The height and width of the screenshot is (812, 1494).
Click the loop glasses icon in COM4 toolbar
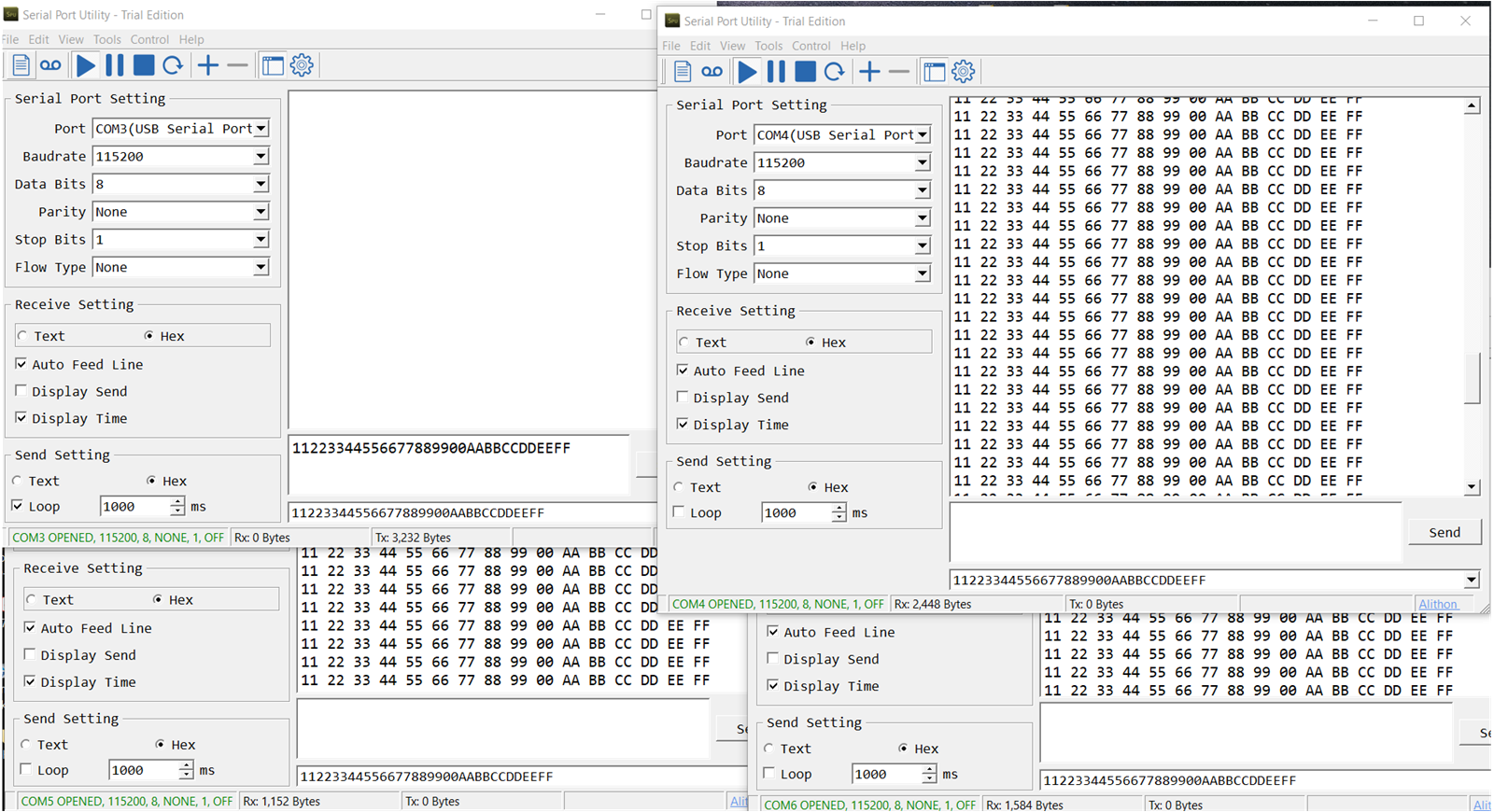click(712, 72)
